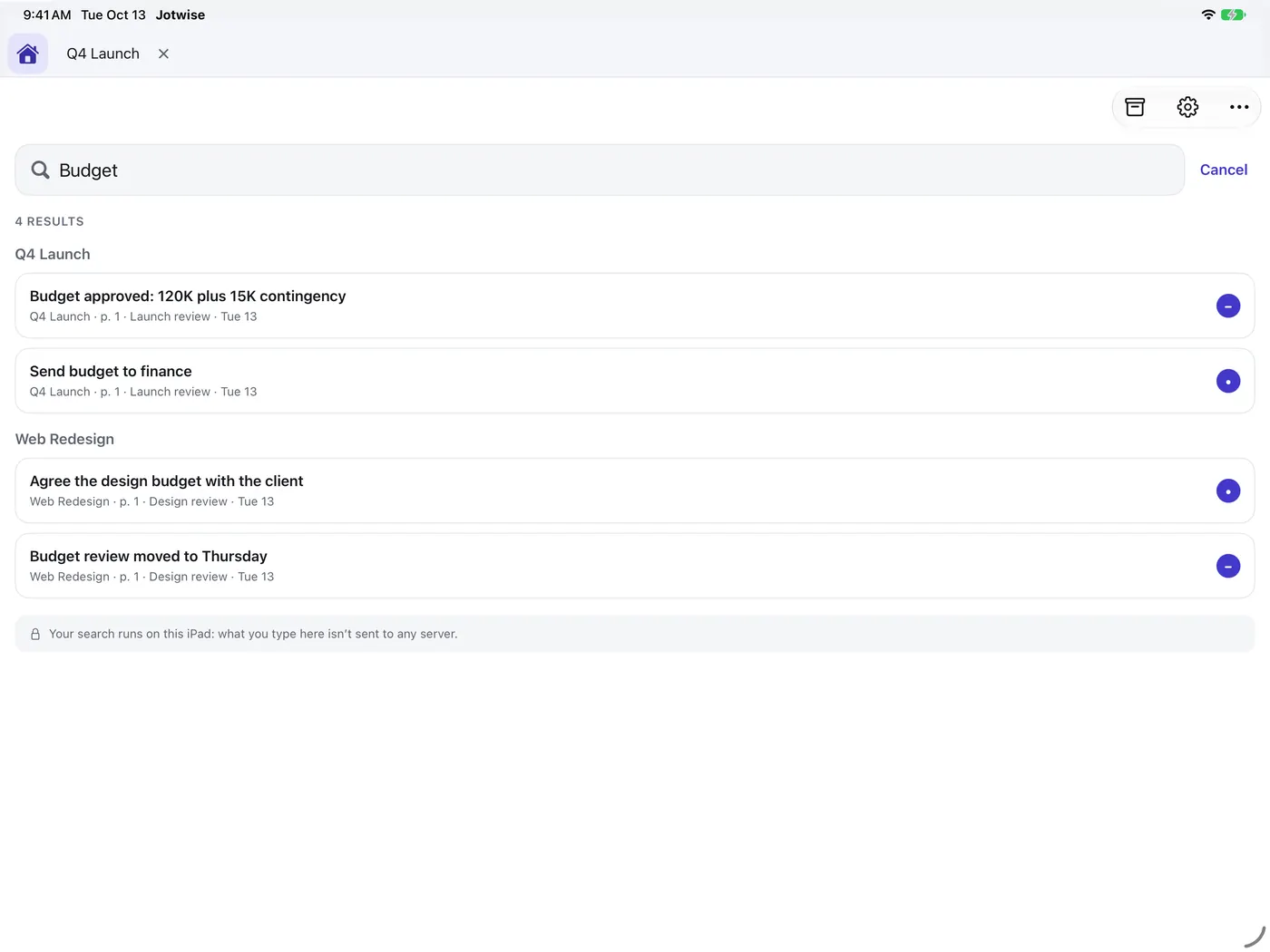Tap the Jotwise app name in status bar

click(x=181, y=15)
